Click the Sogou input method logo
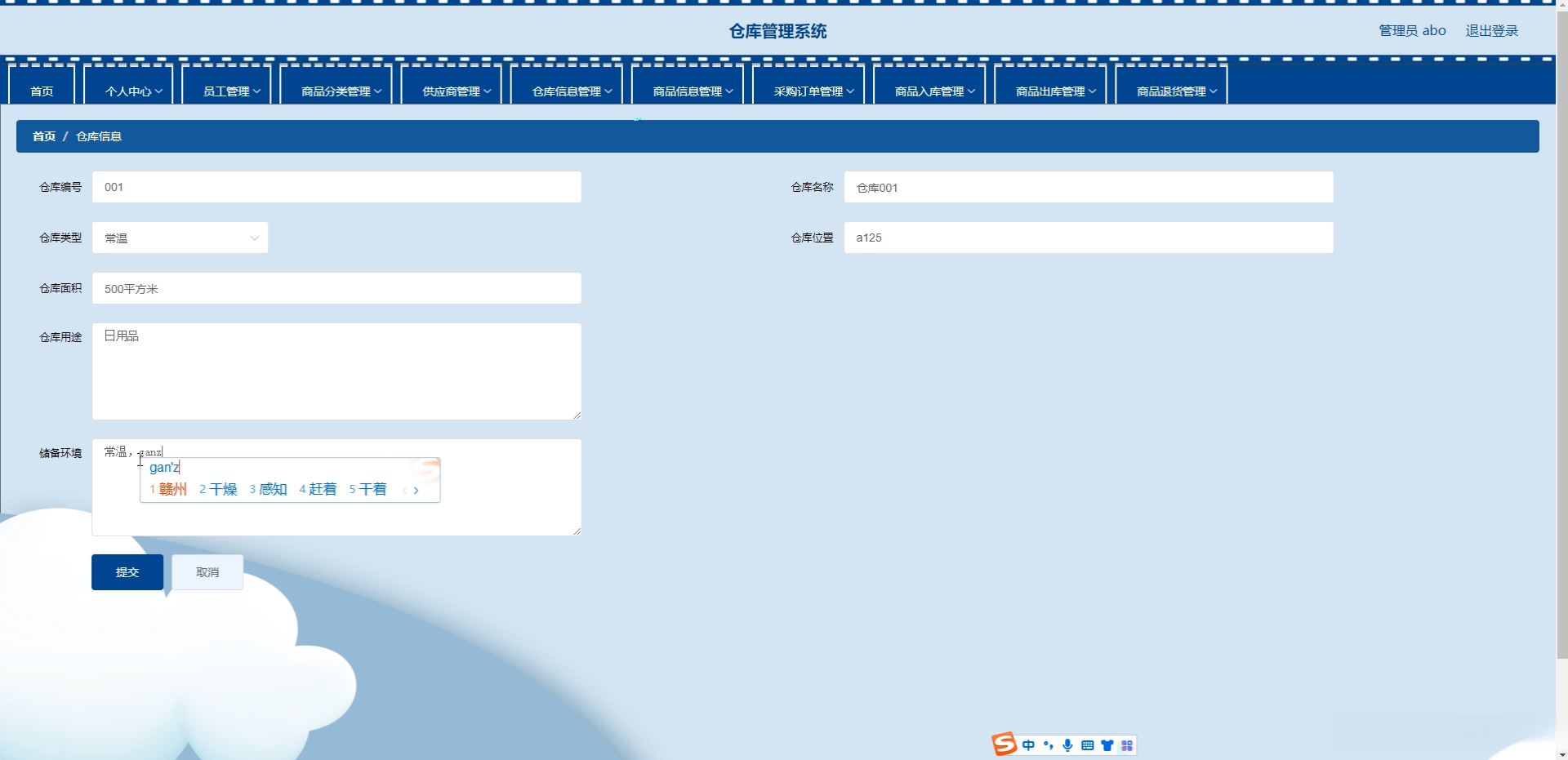 coord(1004,744)
